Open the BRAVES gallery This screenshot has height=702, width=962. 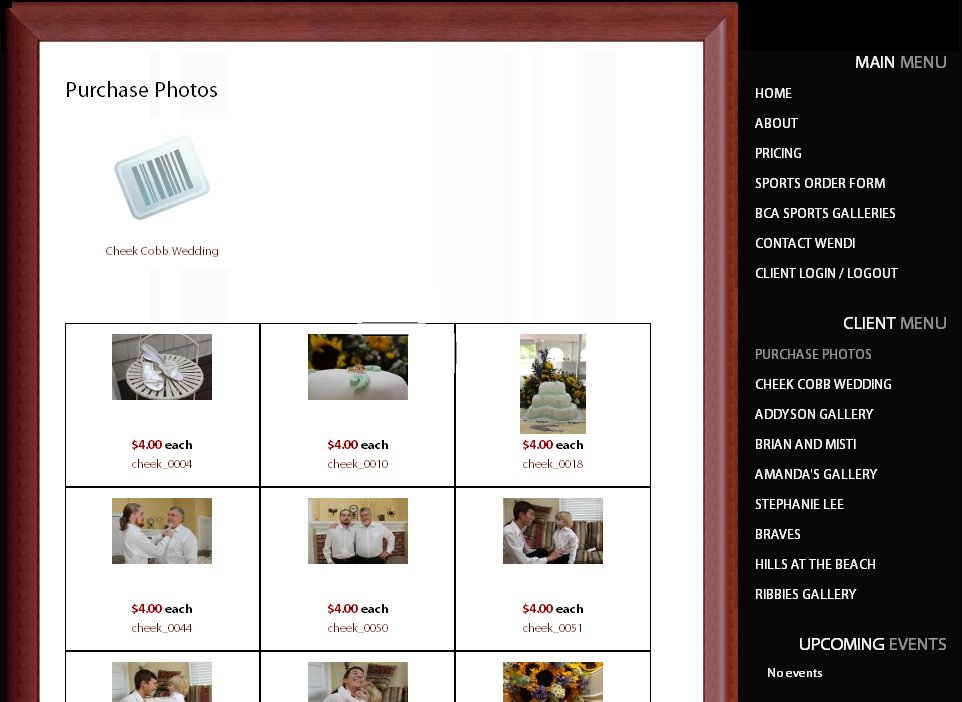(x=777, y=534)
